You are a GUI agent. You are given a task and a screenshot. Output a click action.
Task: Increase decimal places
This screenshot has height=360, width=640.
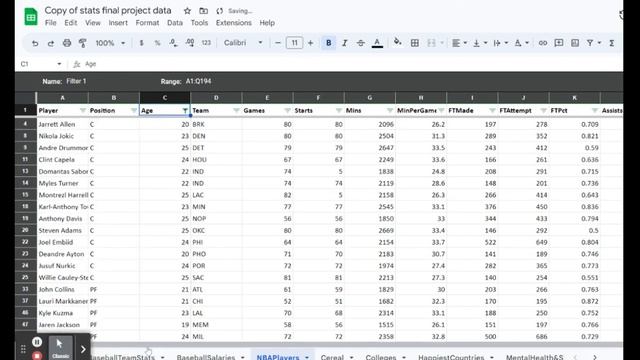click(x=190, y=43)
